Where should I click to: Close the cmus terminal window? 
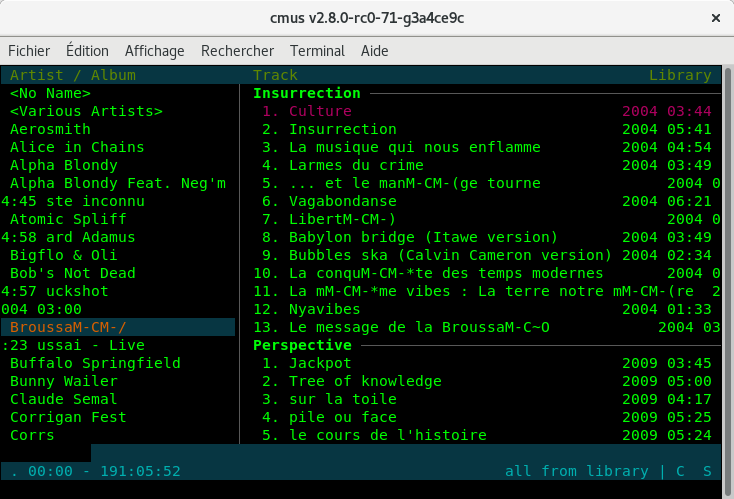tap(715, 18)
